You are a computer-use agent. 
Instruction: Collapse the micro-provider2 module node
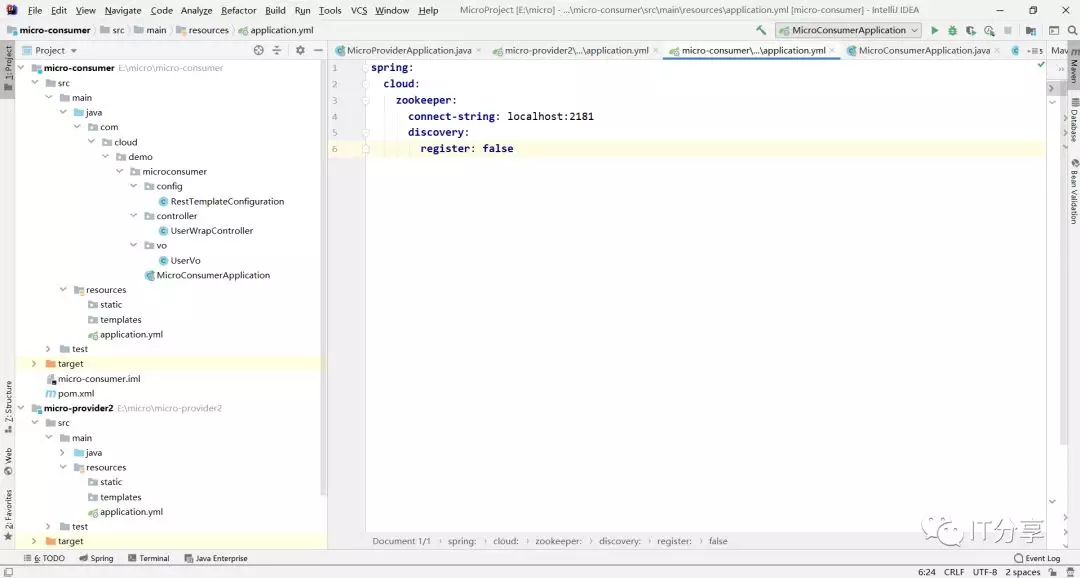coord(20,409)
